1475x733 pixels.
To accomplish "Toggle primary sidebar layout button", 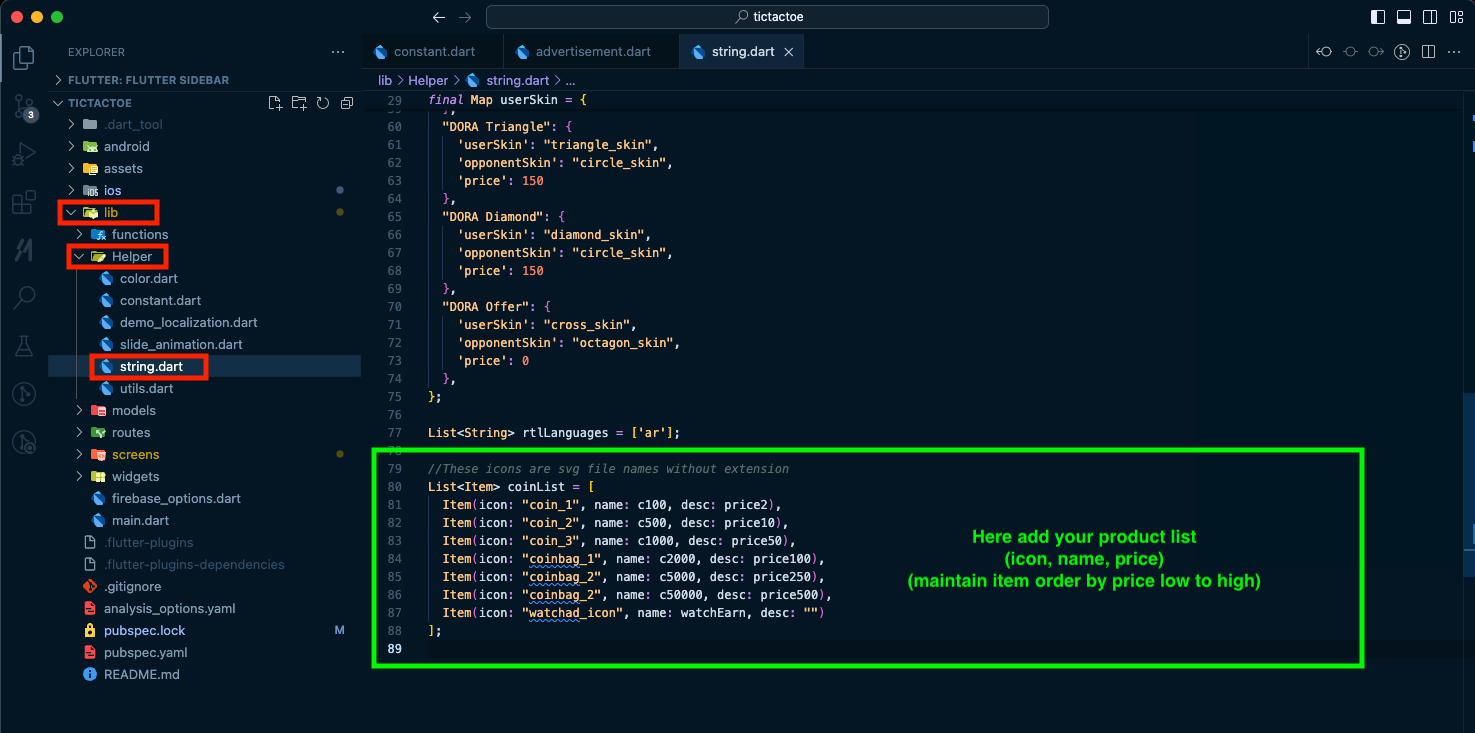I will point(1378,17).
